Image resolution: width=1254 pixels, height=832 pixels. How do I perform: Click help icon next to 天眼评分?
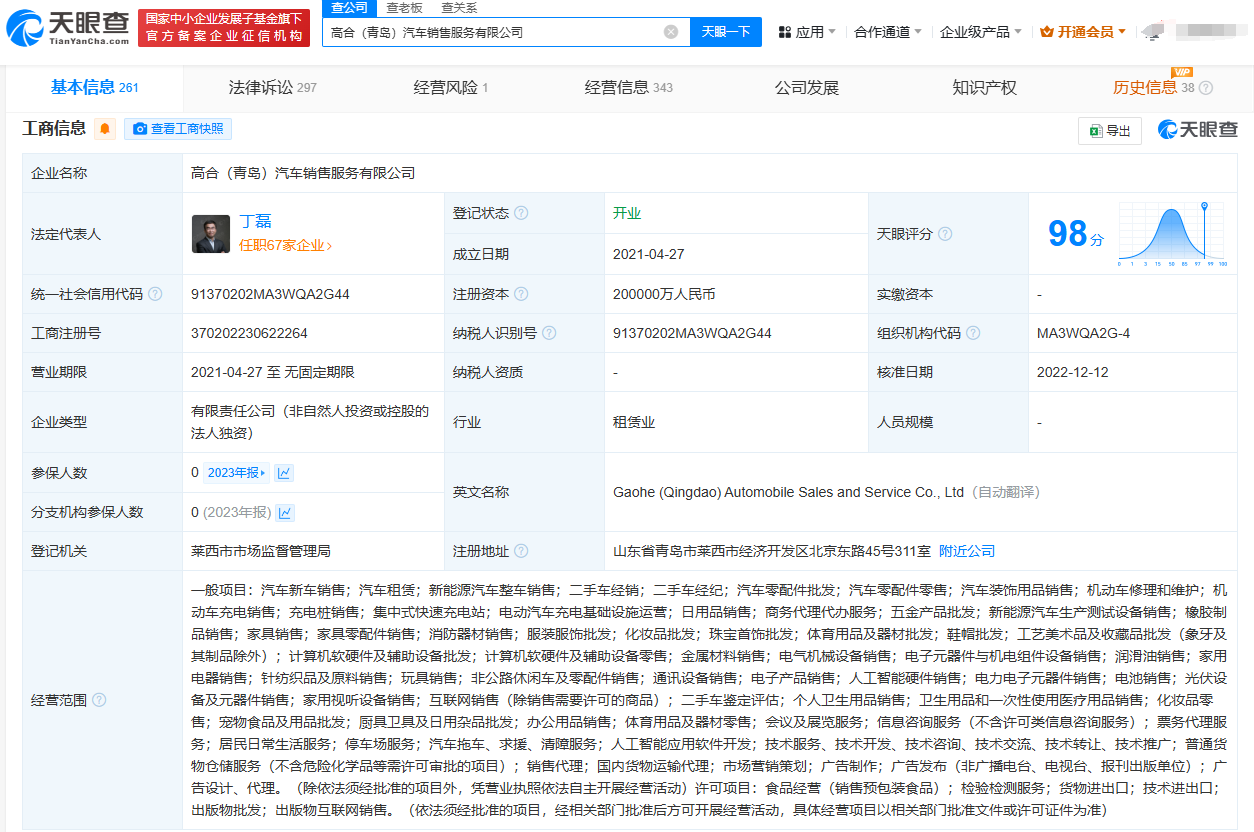tap(945, 234)
